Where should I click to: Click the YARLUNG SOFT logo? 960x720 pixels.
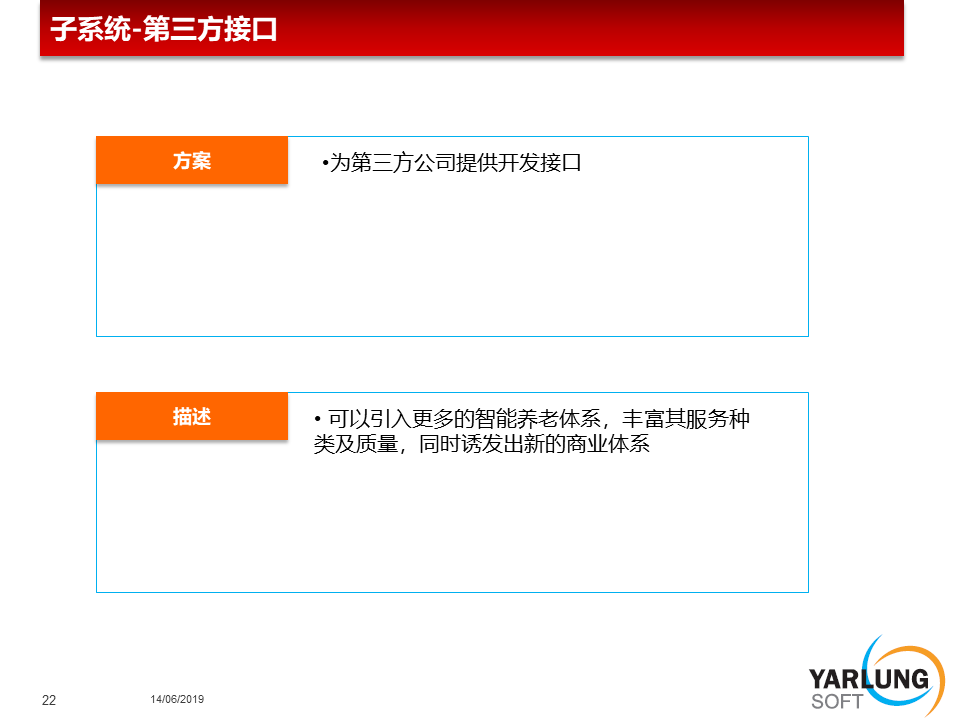coord(876,677)
